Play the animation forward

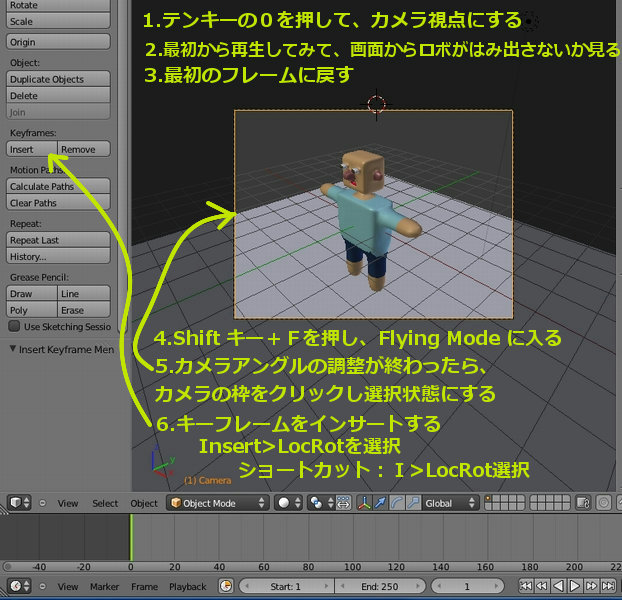click(574, 586)
